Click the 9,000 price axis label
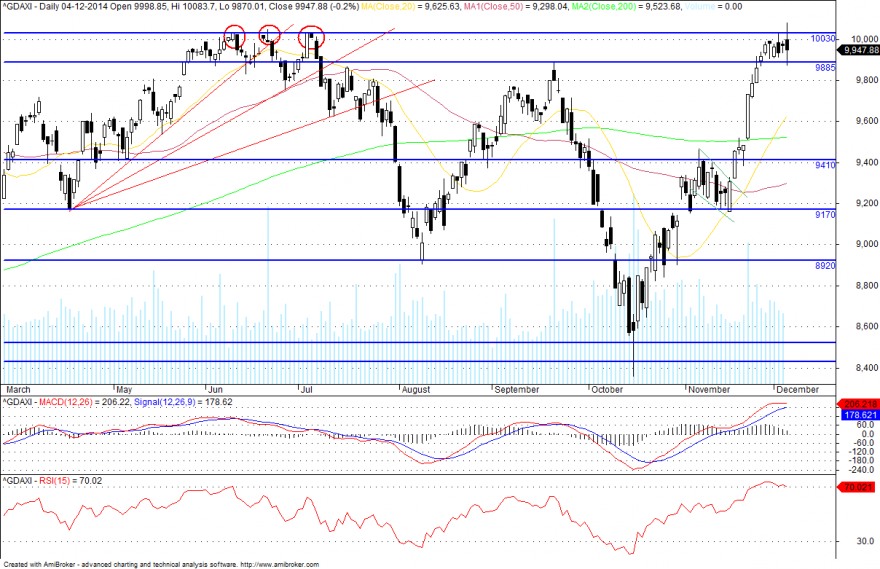The width and height of the screenshot is (880, 569). 867,244
